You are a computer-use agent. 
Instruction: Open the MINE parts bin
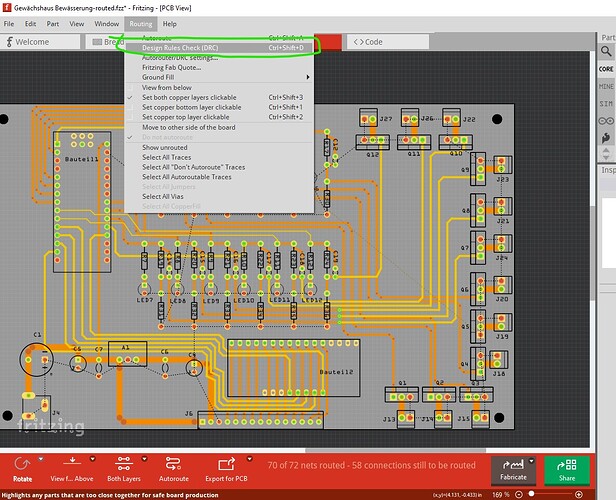click(x=606, y=86)
